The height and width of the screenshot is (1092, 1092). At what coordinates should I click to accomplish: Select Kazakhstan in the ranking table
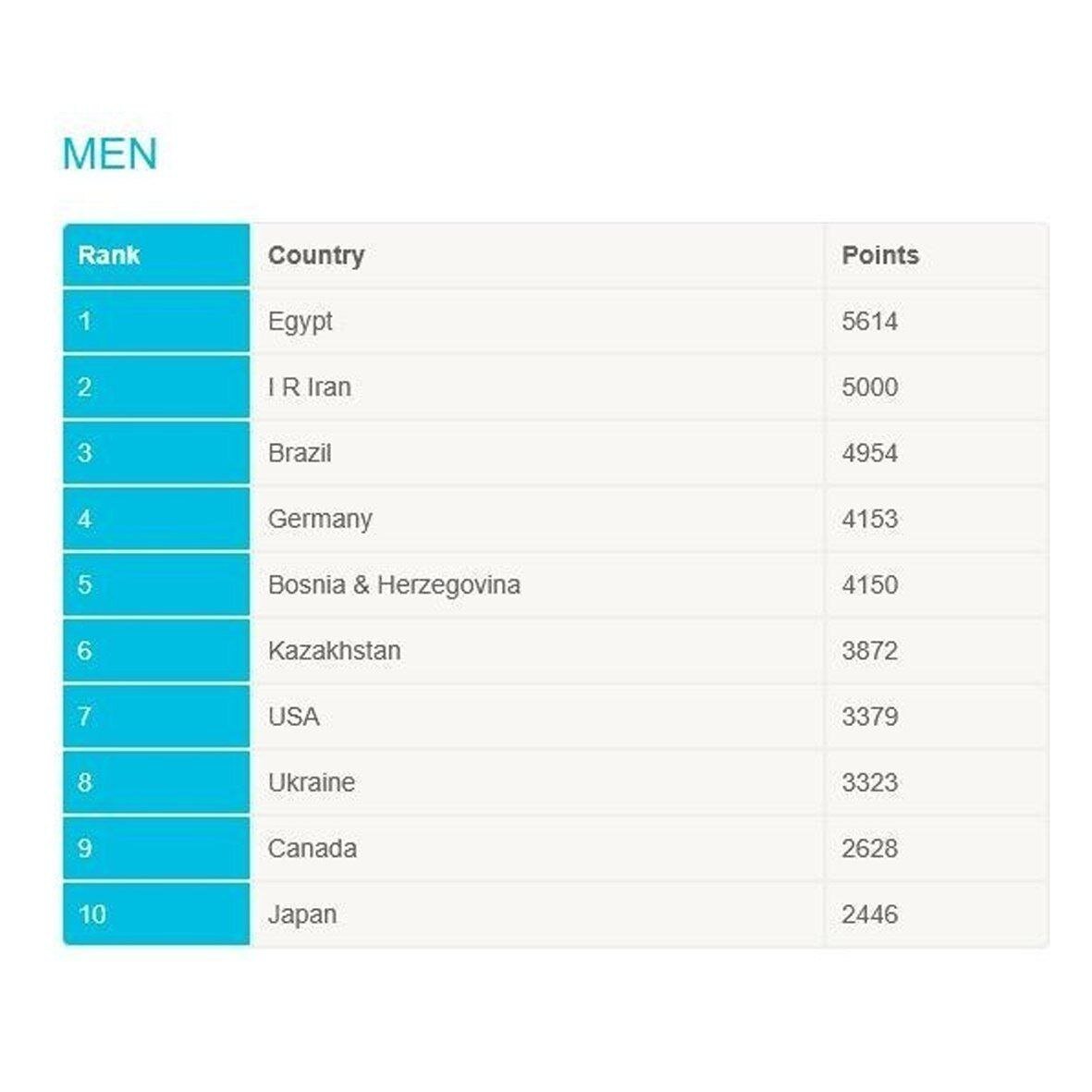335,651
